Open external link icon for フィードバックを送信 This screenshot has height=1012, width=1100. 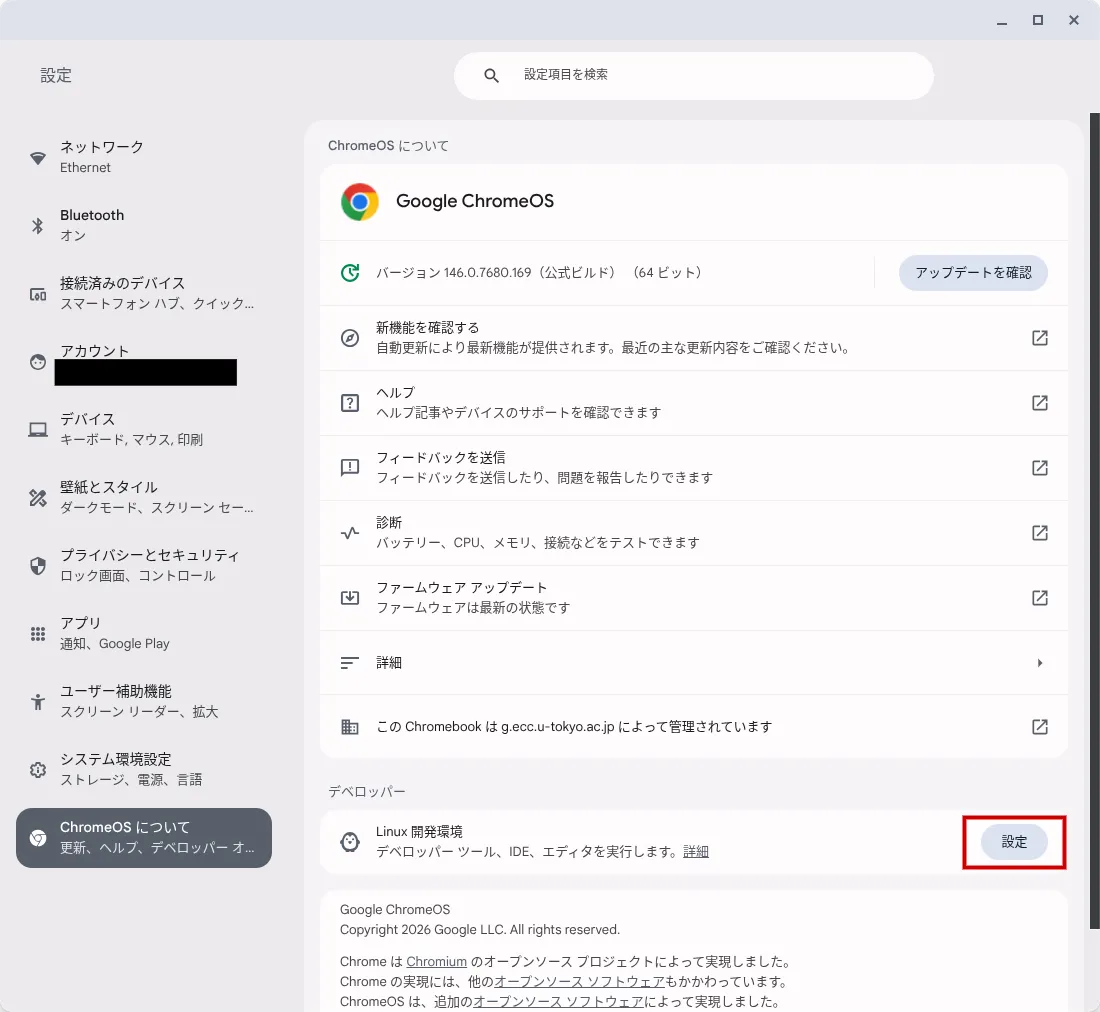[1040, 468]
